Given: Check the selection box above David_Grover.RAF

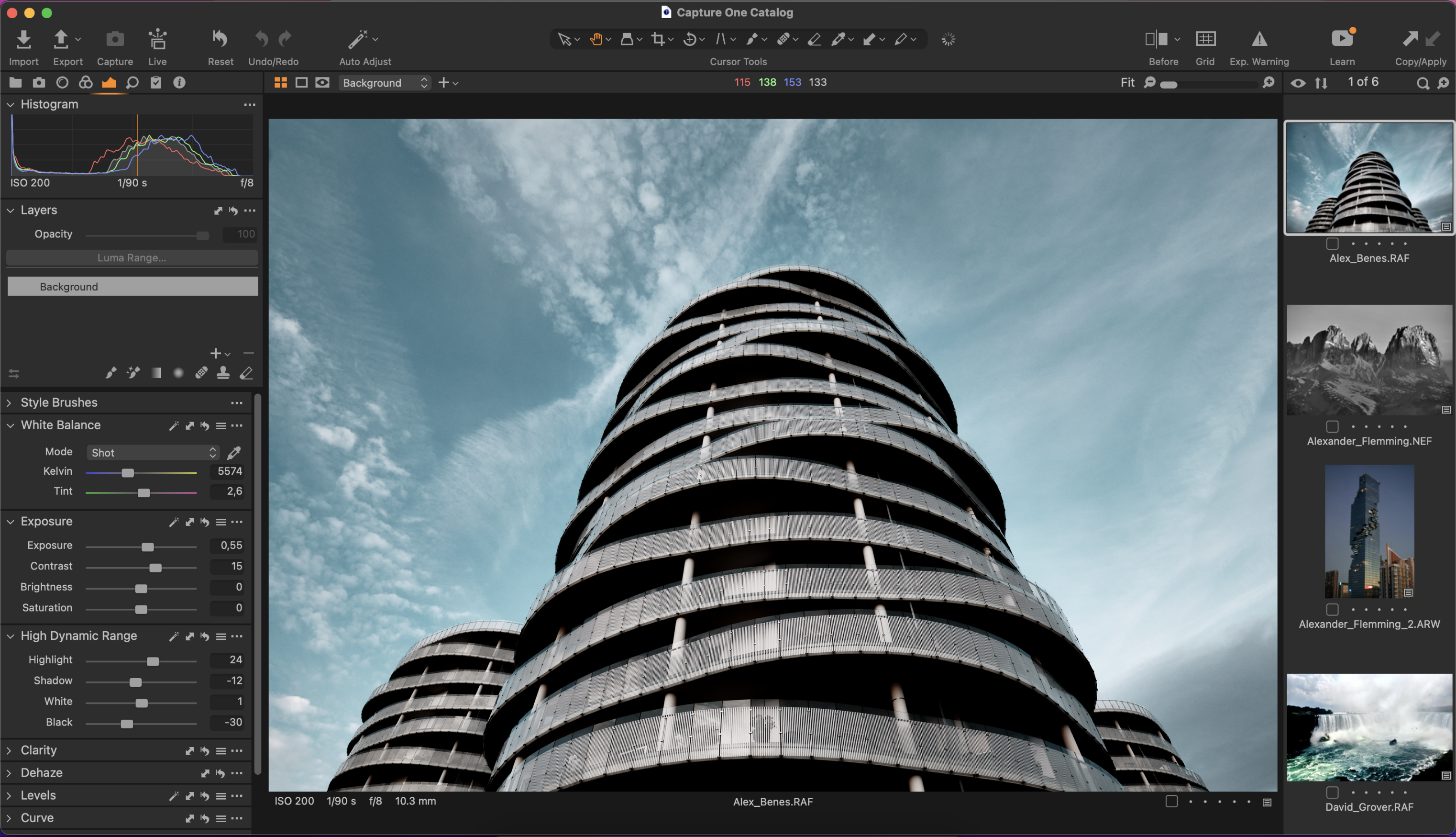Looking at the screenshot, I should [1332, 792].
